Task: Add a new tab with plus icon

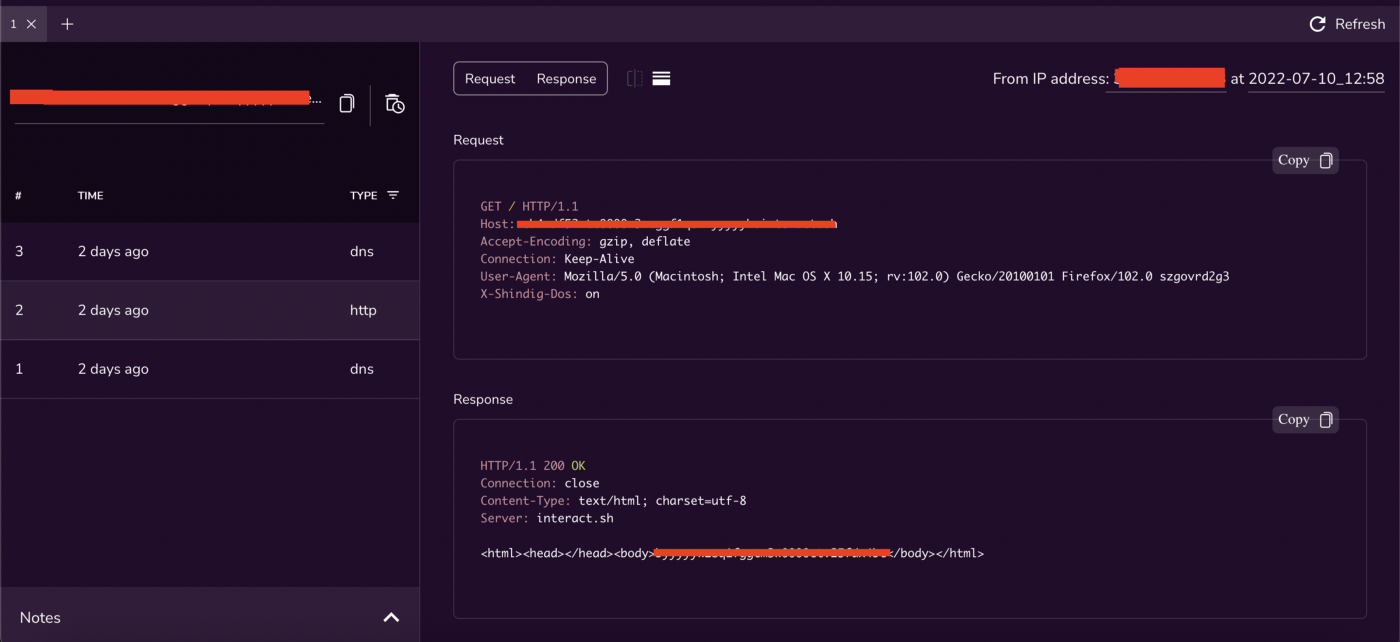Action: 67,24
